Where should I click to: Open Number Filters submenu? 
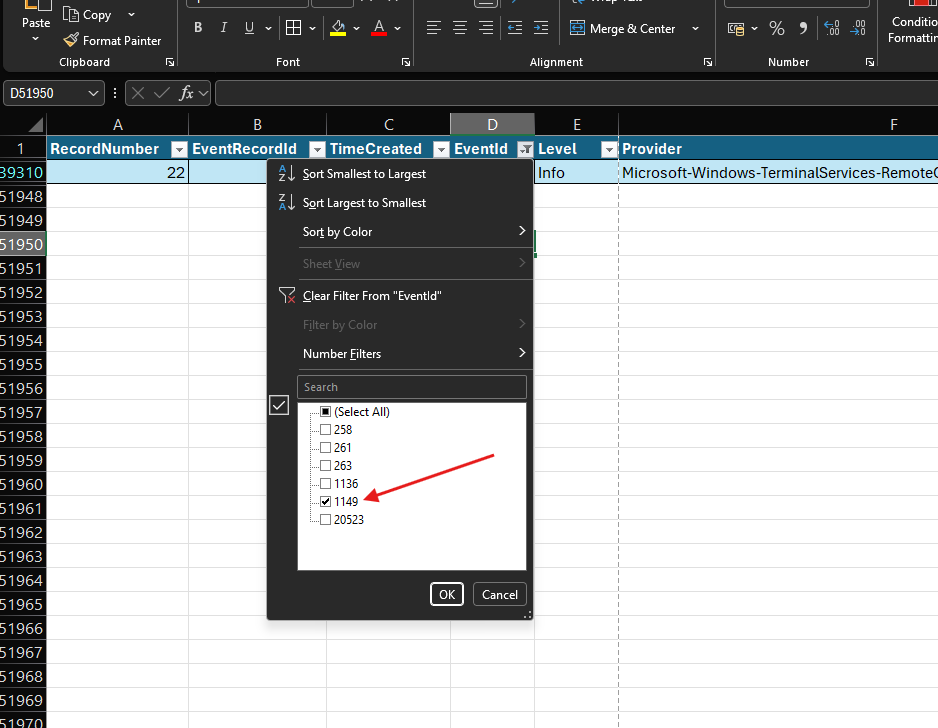[400, 354]
